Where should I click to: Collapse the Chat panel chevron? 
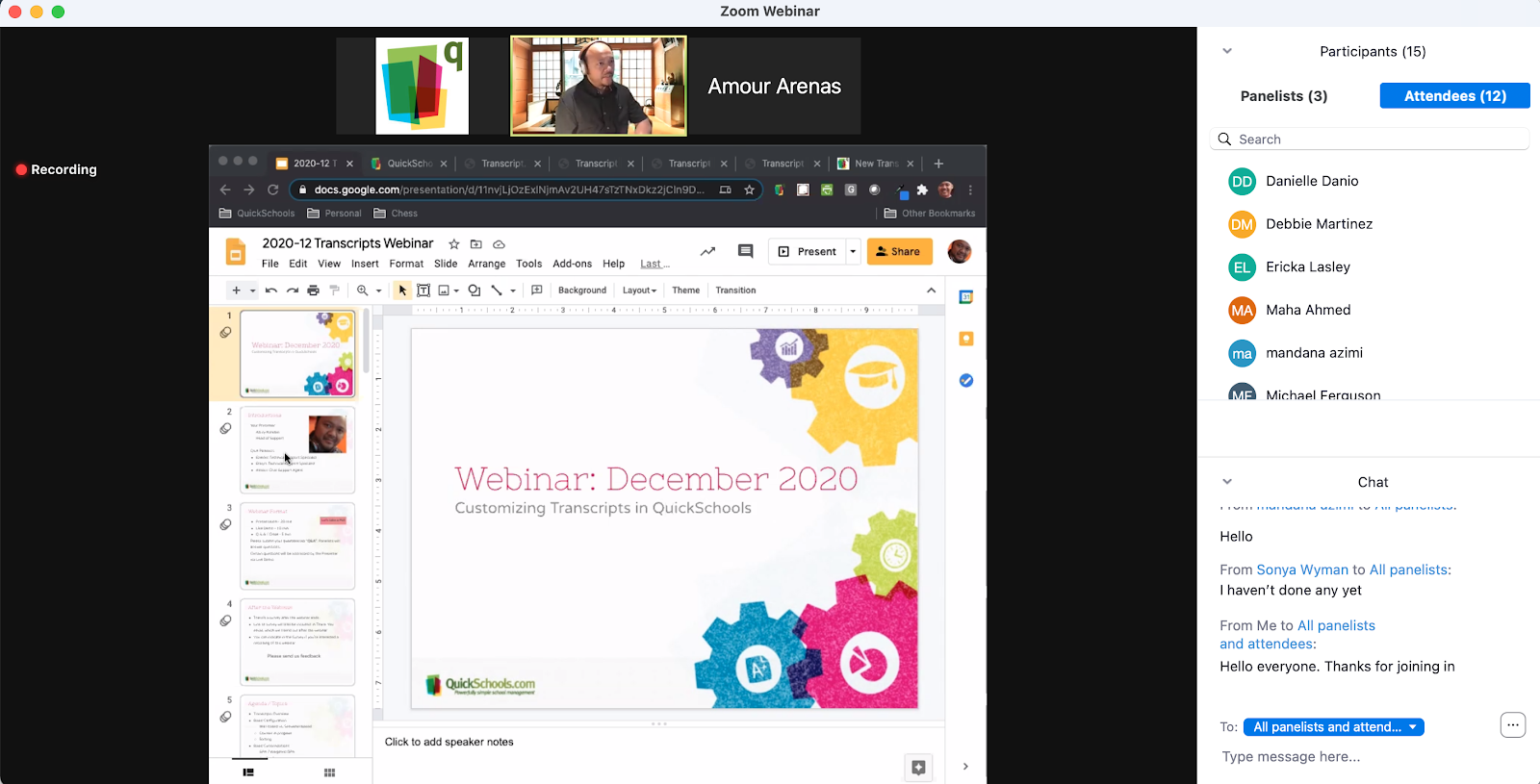(1227, 482)
